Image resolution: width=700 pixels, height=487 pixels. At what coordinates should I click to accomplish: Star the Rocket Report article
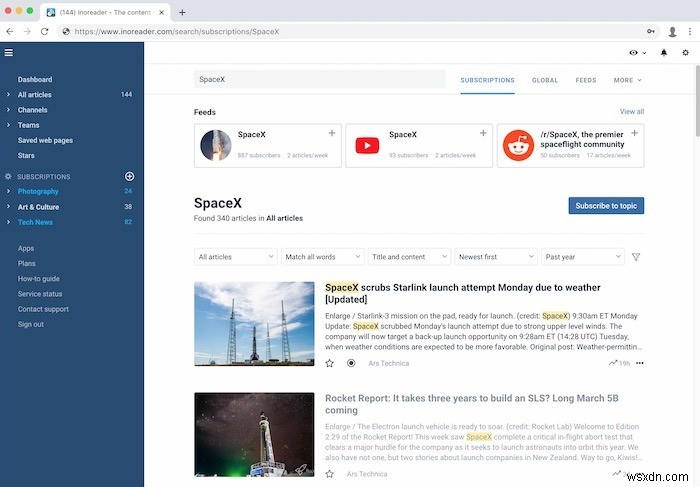tap(329, 474)
